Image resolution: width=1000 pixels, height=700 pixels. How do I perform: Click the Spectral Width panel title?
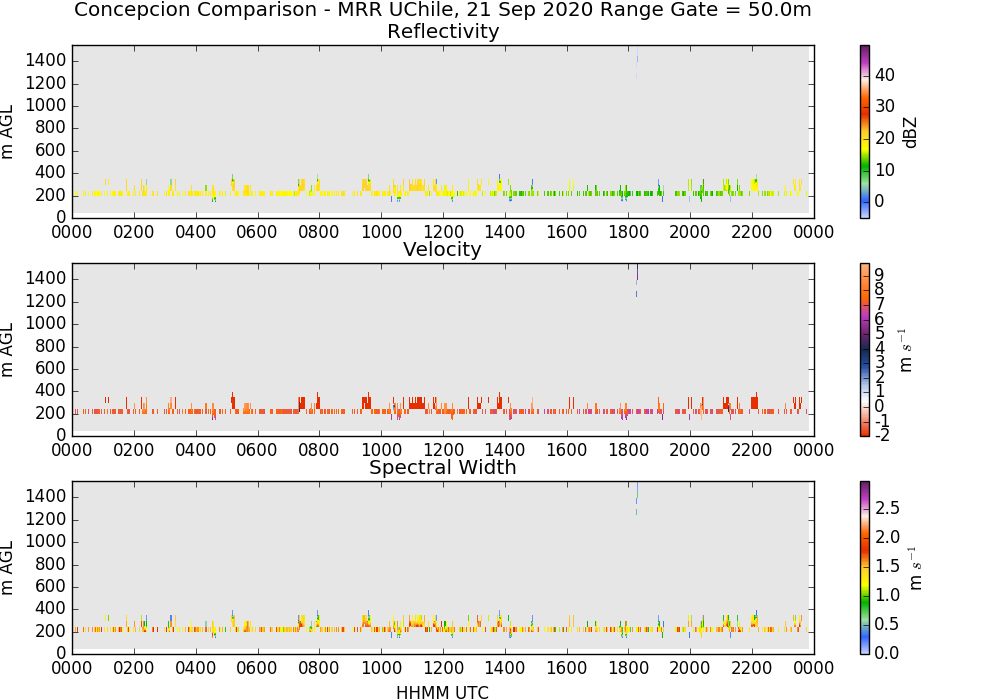(443, 467)
